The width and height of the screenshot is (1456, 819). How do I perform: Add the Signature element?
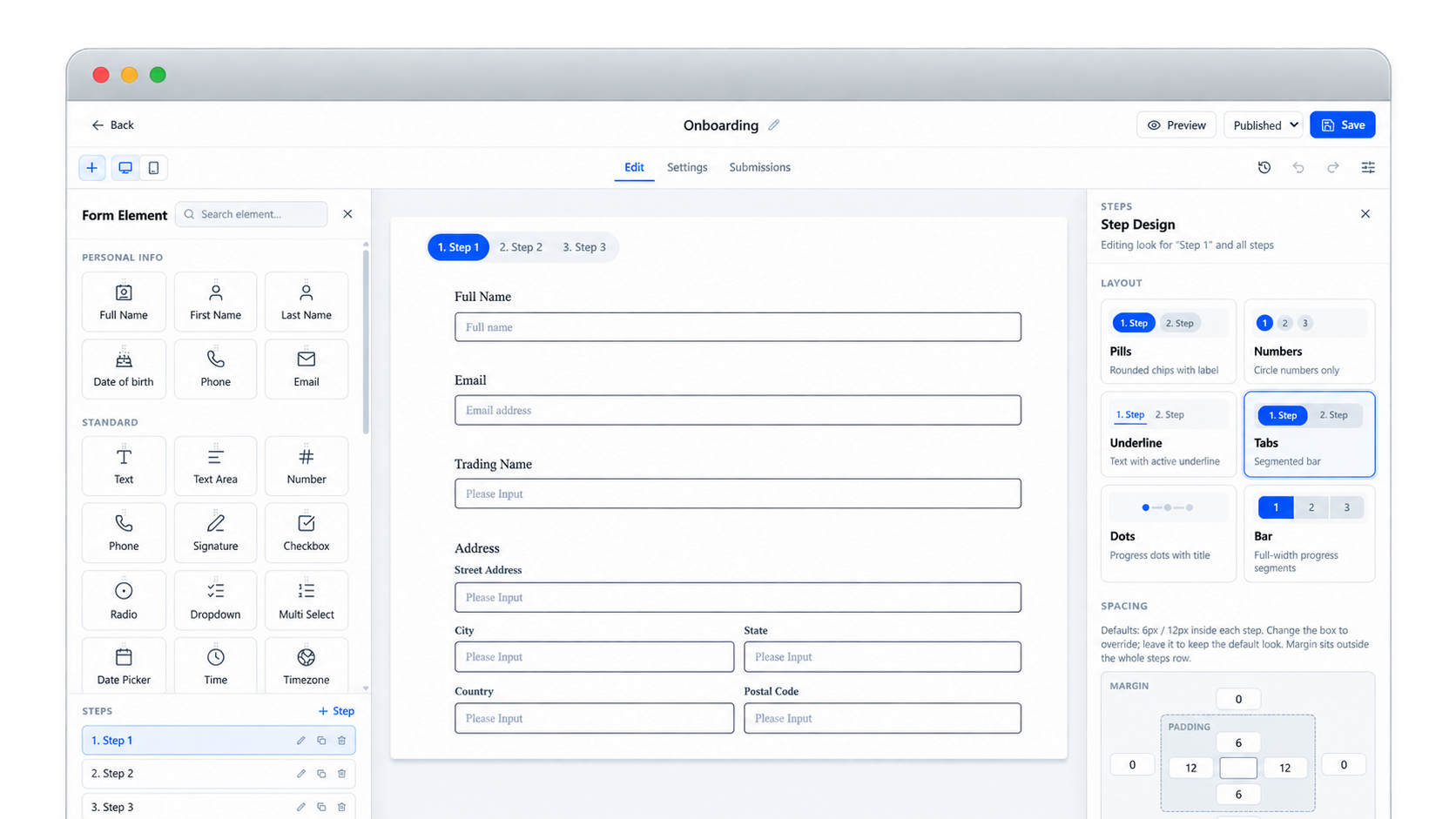pyautogui.click(x=215, y=533)
